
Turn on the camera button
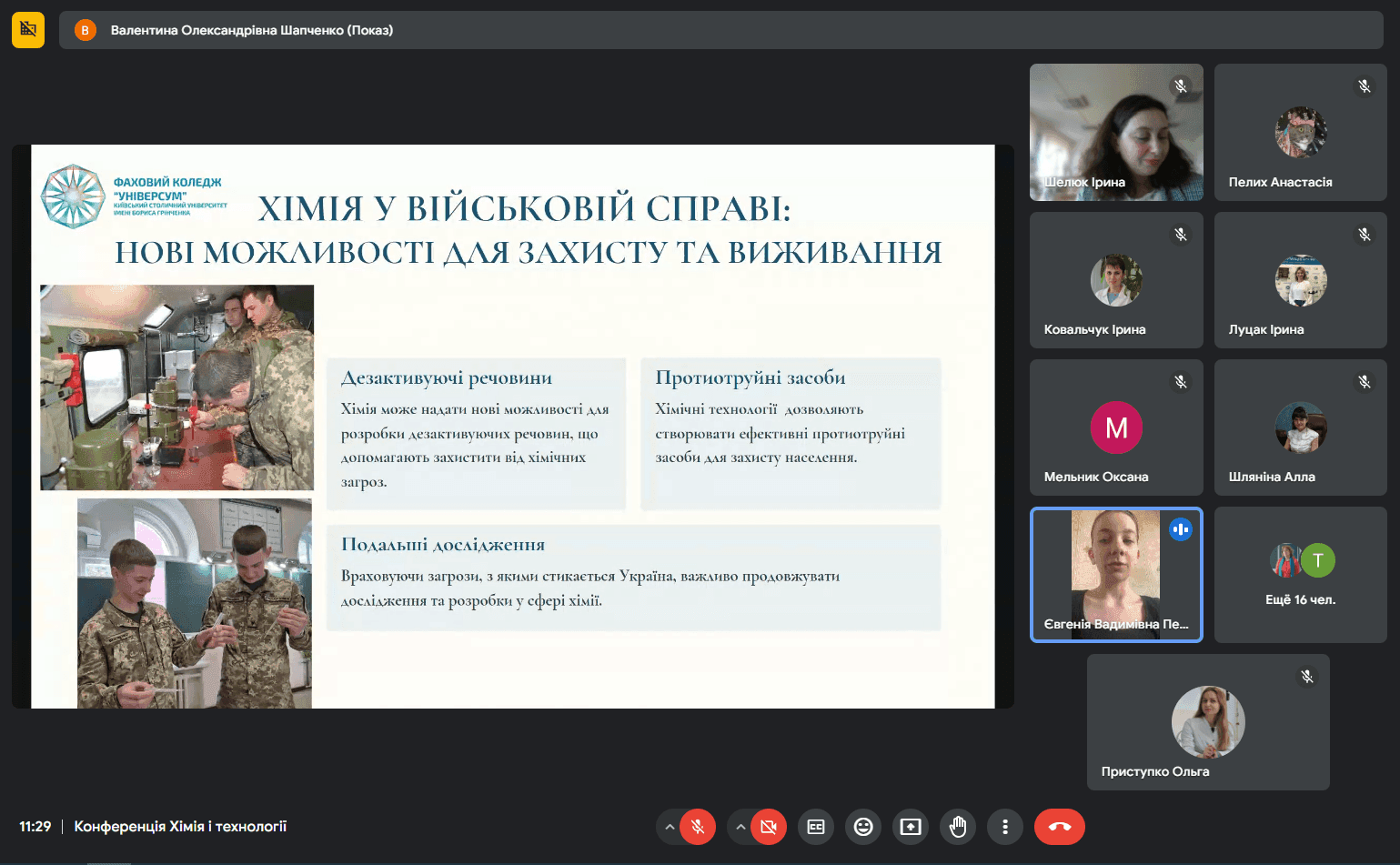pos(769,827)
